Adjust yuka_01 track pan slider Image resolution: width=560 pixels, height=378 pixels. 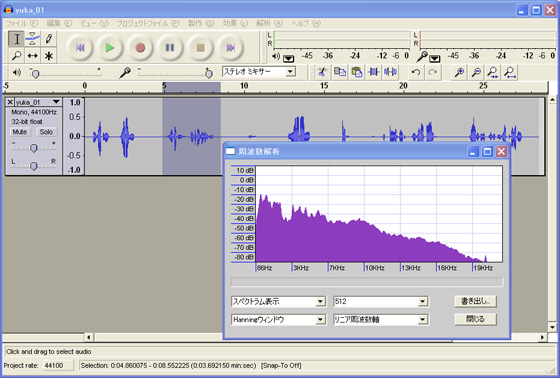tap(33, 165)
